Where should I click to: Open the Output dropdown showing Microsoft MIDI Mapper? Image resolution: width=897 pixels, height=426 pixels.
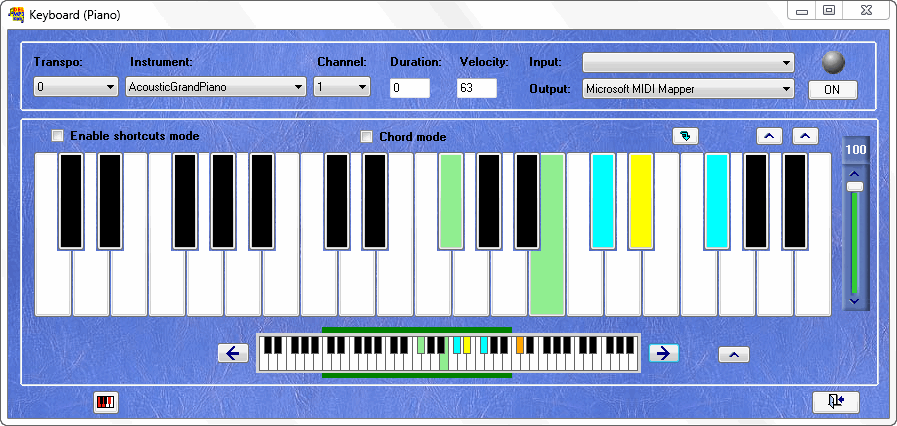688,89
